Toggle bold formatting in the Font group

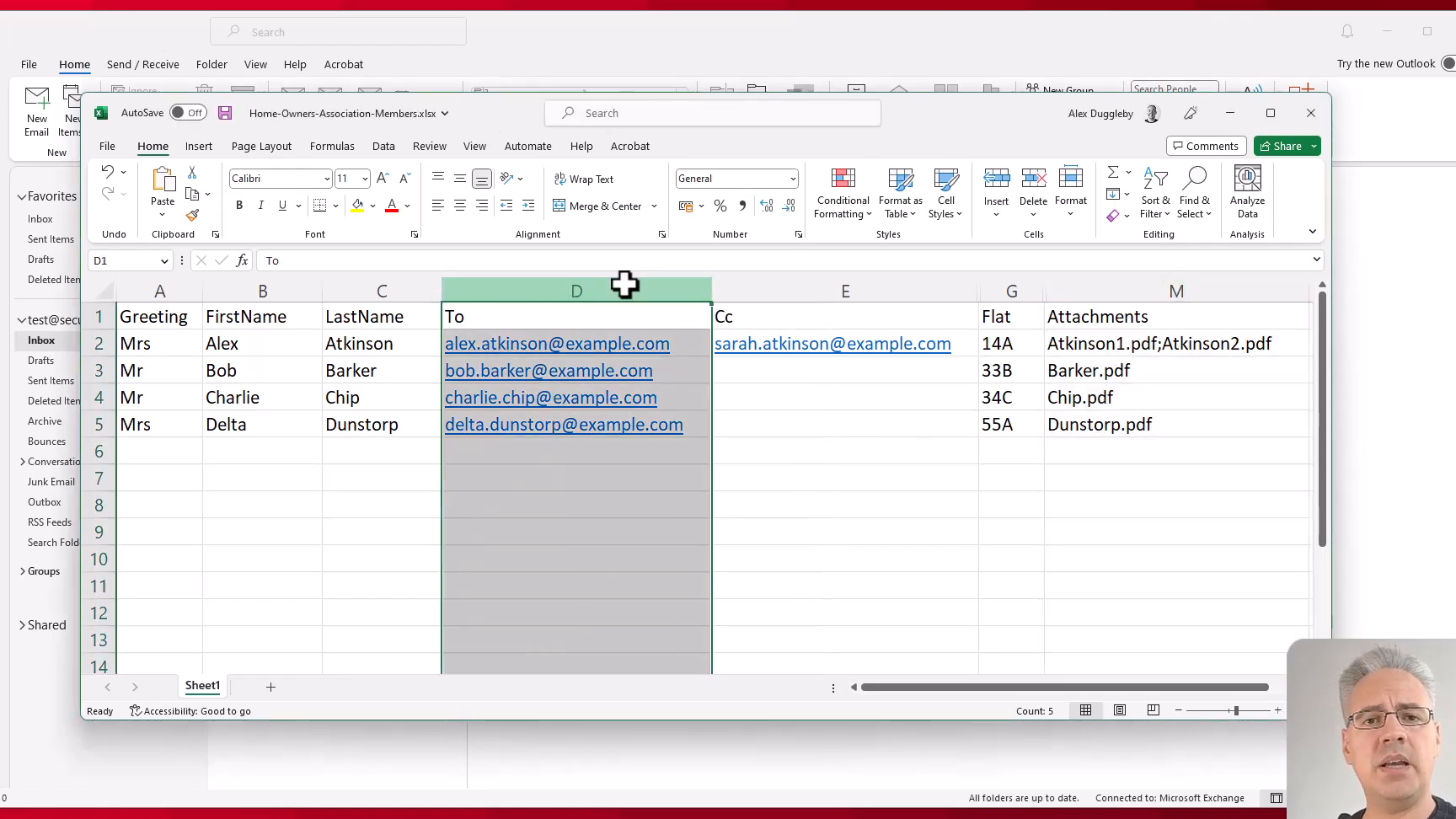(x=238, y=205)
